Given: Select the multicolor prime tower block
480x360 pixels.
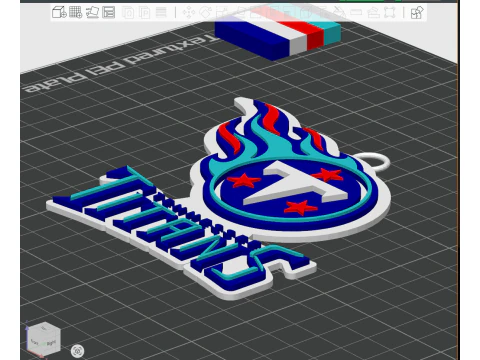Looking at the screenshot, I should 278,37.
